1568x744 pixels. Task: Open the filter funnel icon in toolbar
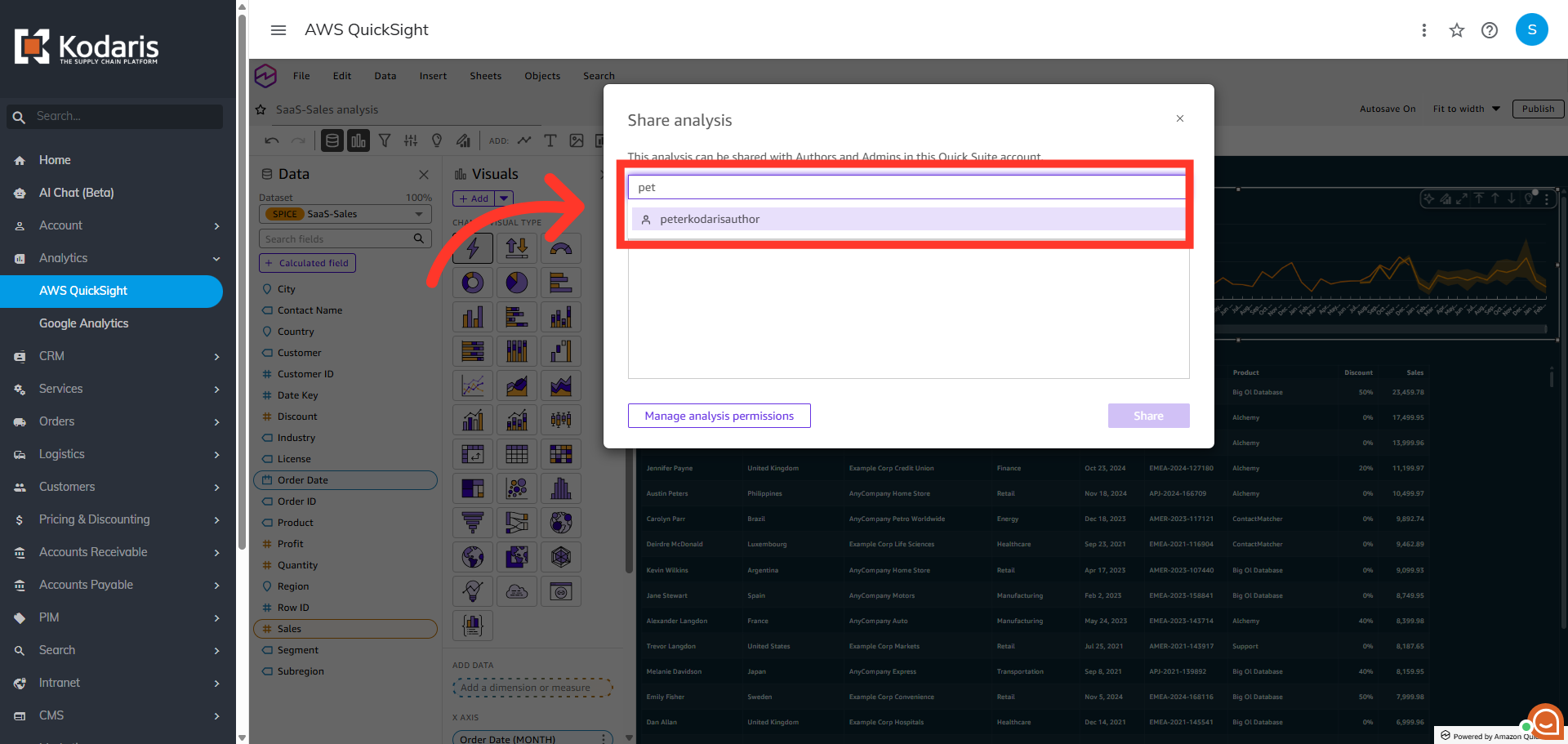tap(385, 140)
